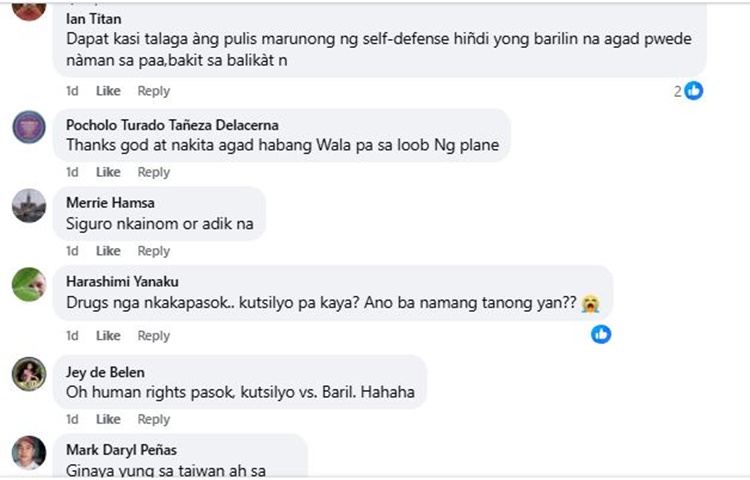Like Harashimi Yanaku's comment

coord(108,336)
